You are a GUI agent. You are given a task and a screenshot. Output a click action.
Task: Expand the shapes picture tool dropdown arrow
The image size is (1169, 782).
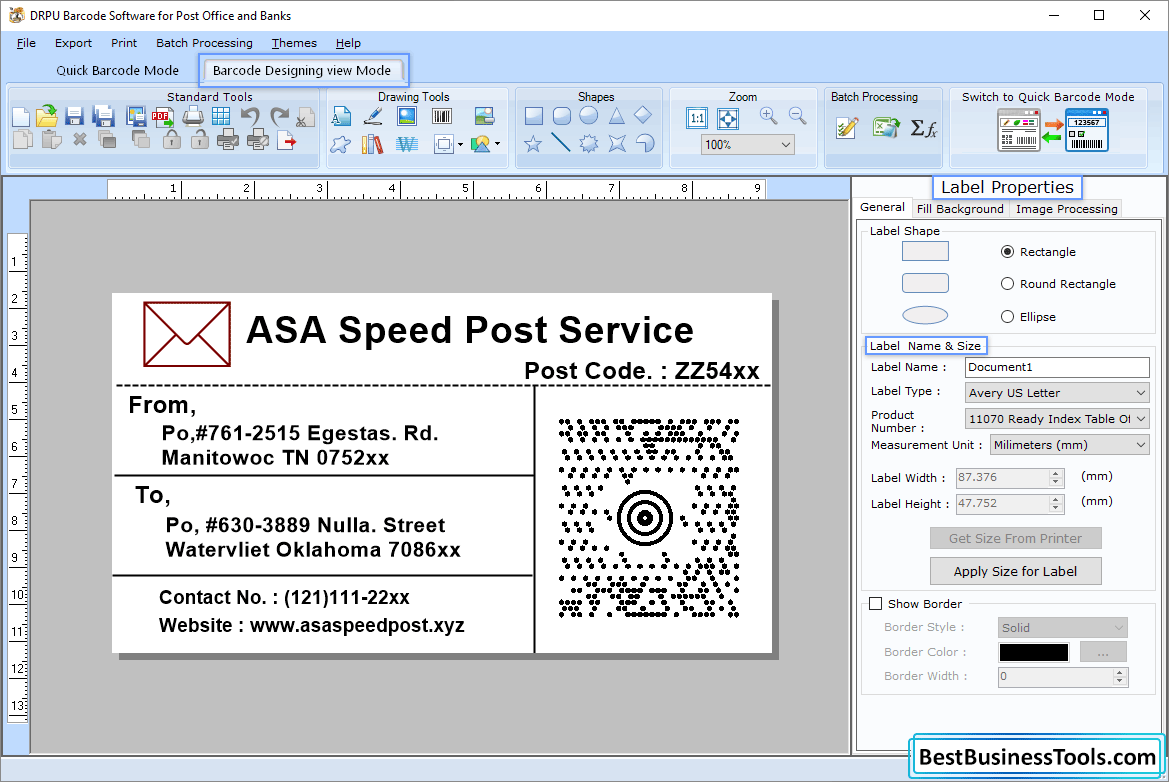497,145
